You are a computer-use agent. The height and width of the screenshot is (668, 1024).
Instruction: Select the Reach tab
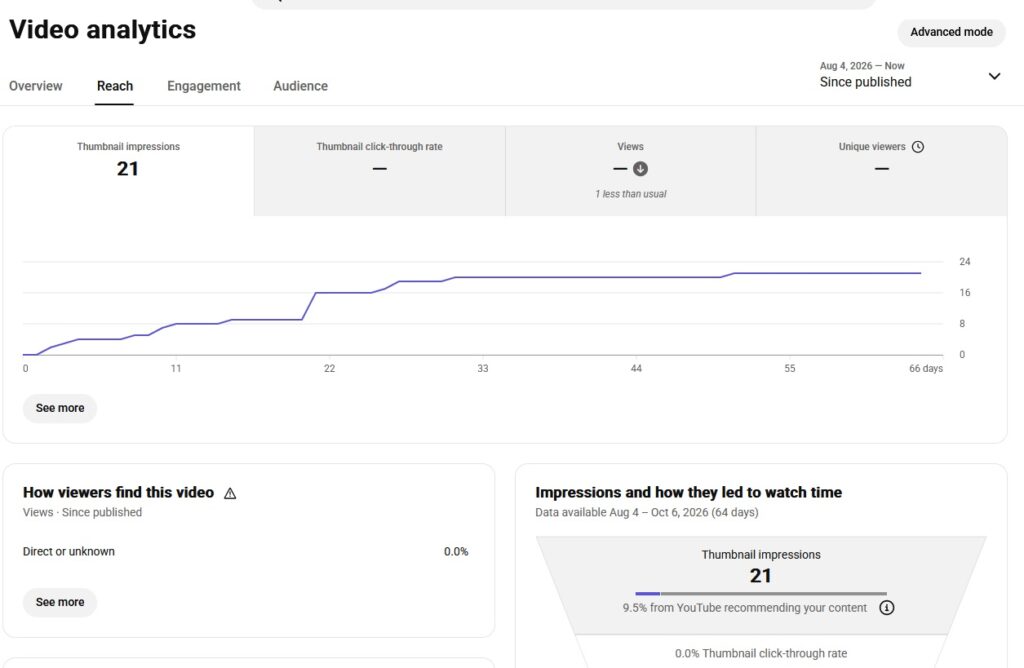coord(115,86)
